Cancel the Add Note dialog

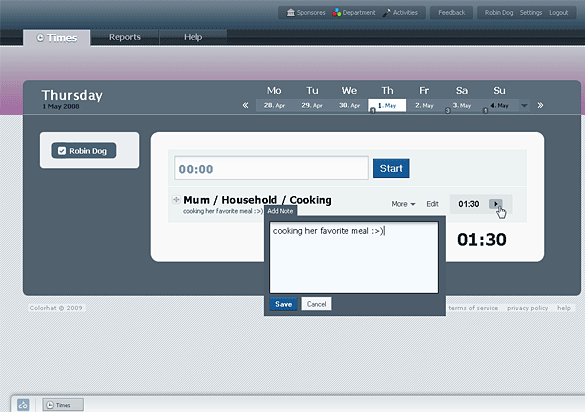click(x=316, y=304)
